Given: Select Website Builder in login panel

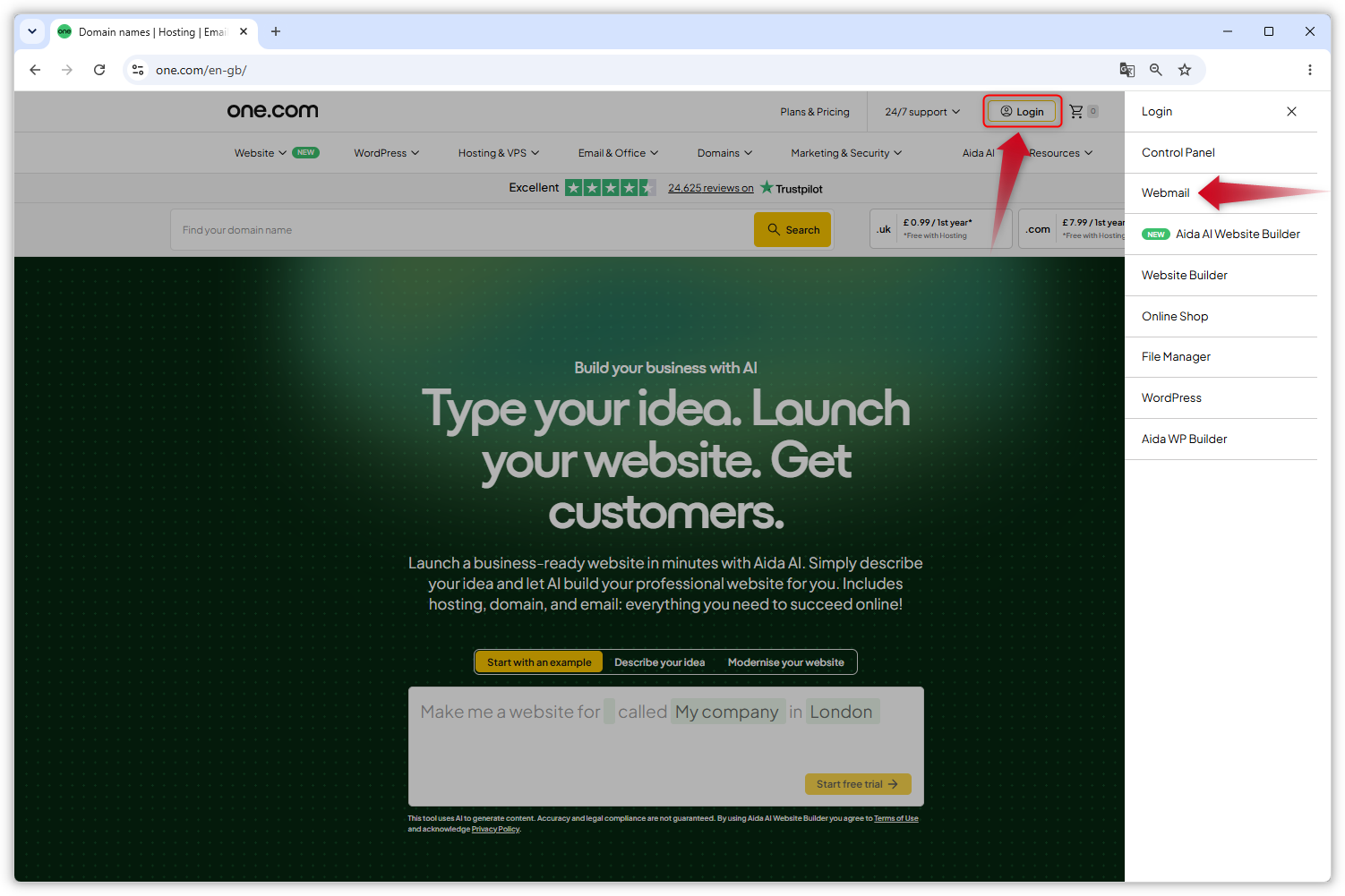Looking at the screenshot, I should (1221, 276).
